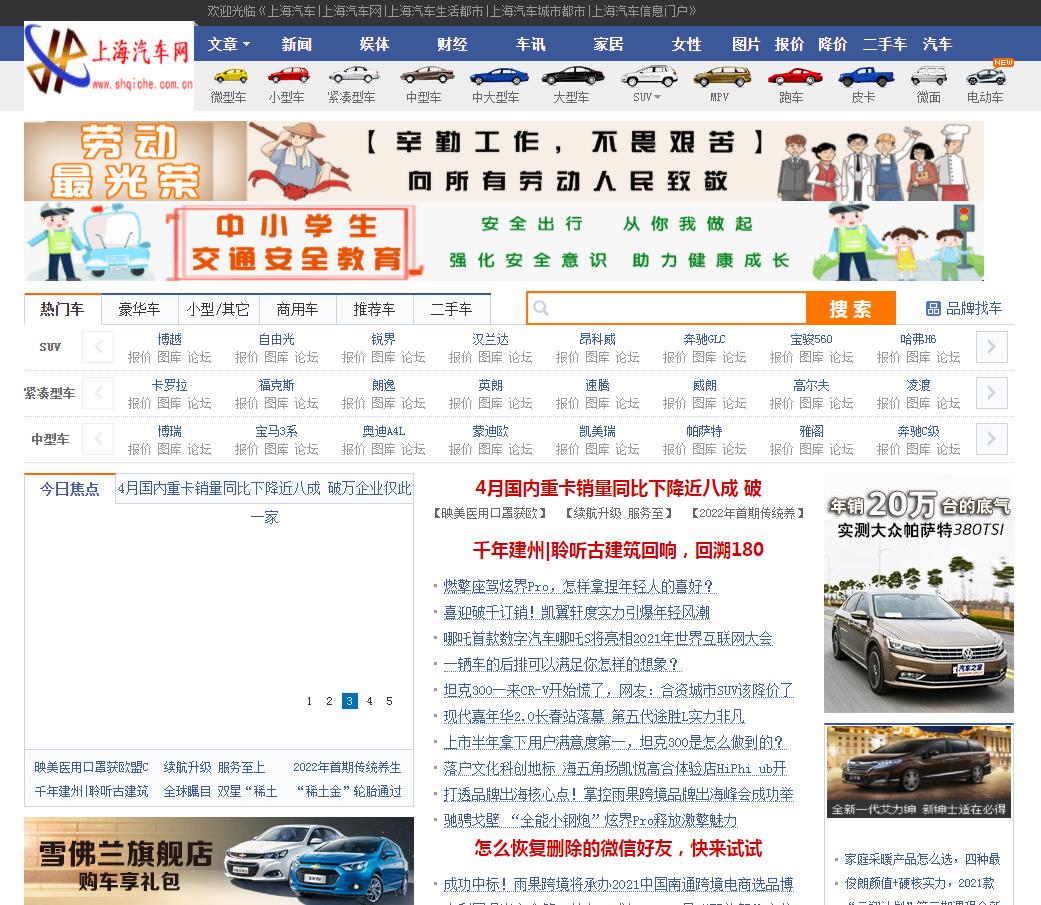The height and width of the screenshot is (905, 1041).
Task: Go to slide 4 in 今日焦点 pager
Action: pos(370,701)
